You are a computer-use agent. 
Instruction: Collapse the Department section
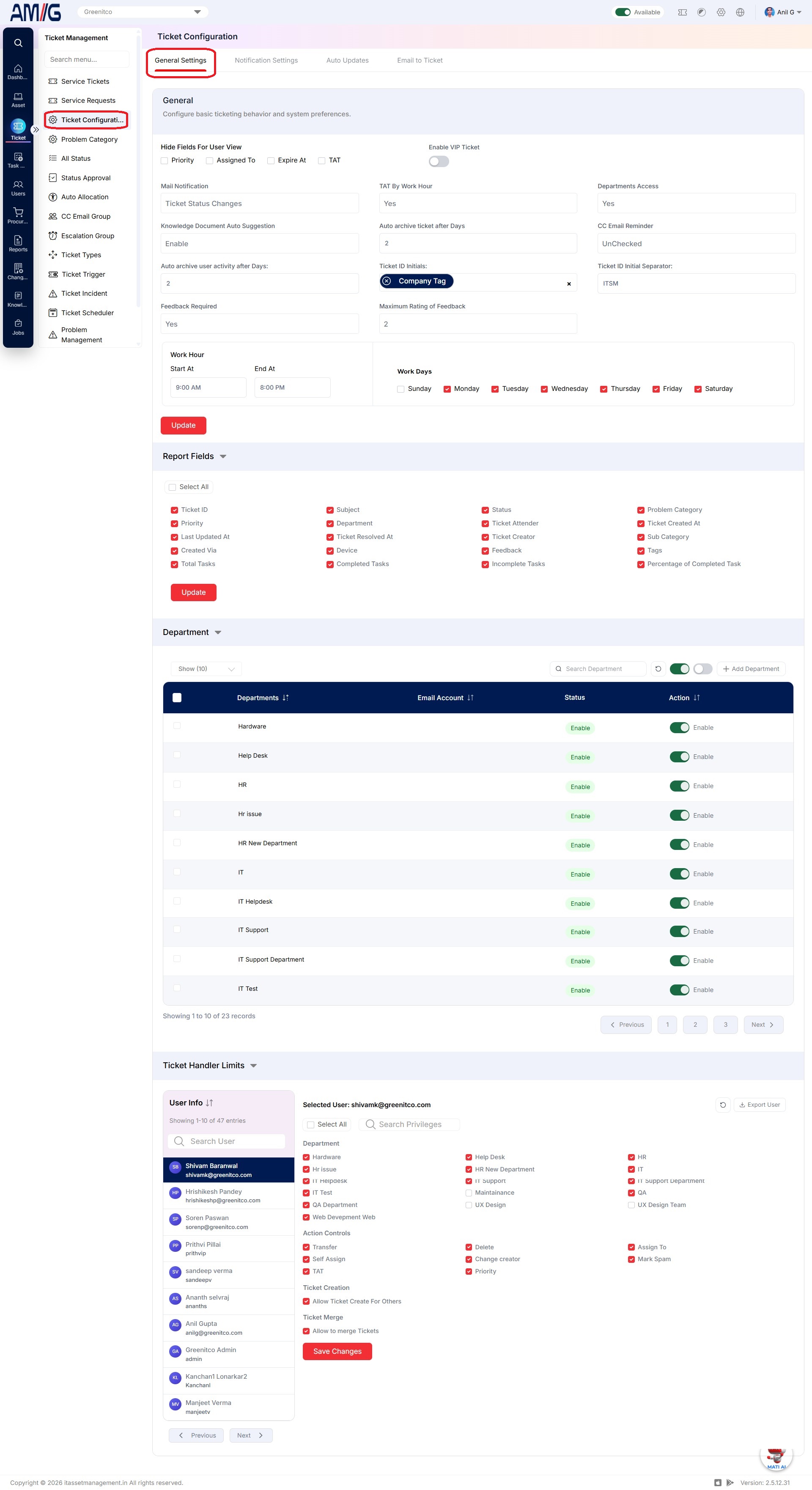tap(218, 633)
